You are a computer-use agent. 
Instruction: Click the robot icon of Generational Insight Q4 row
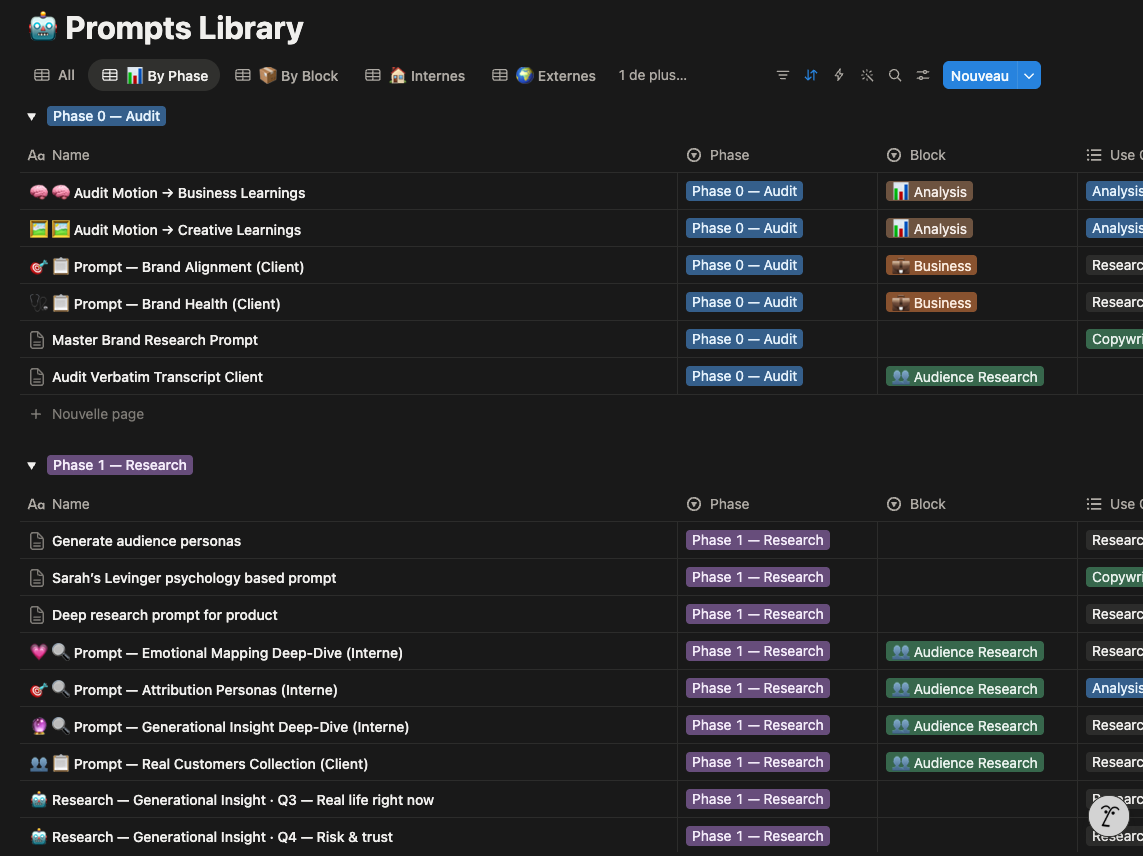pyautogui.click(x=39, y=837)
